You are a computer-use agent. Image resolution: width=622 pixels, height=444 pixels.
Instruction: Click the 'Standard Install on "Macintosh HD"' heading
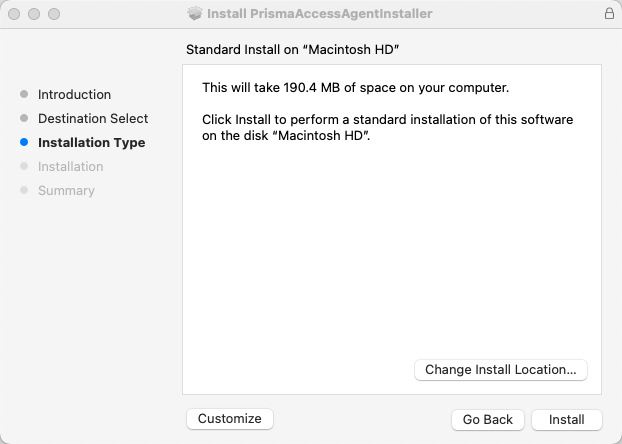(292, 50)
